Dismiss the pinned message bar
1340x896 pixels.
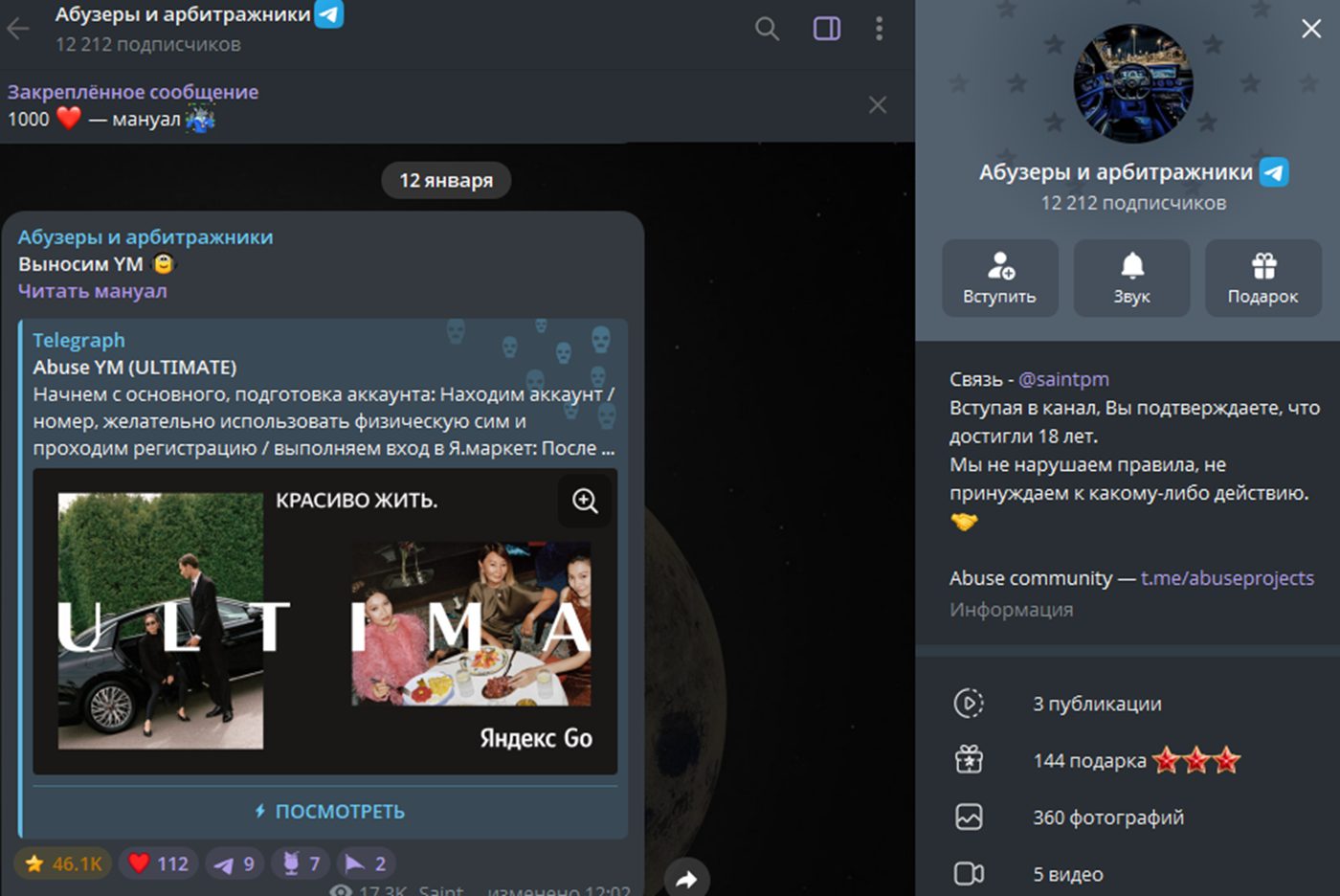[877, 105]
